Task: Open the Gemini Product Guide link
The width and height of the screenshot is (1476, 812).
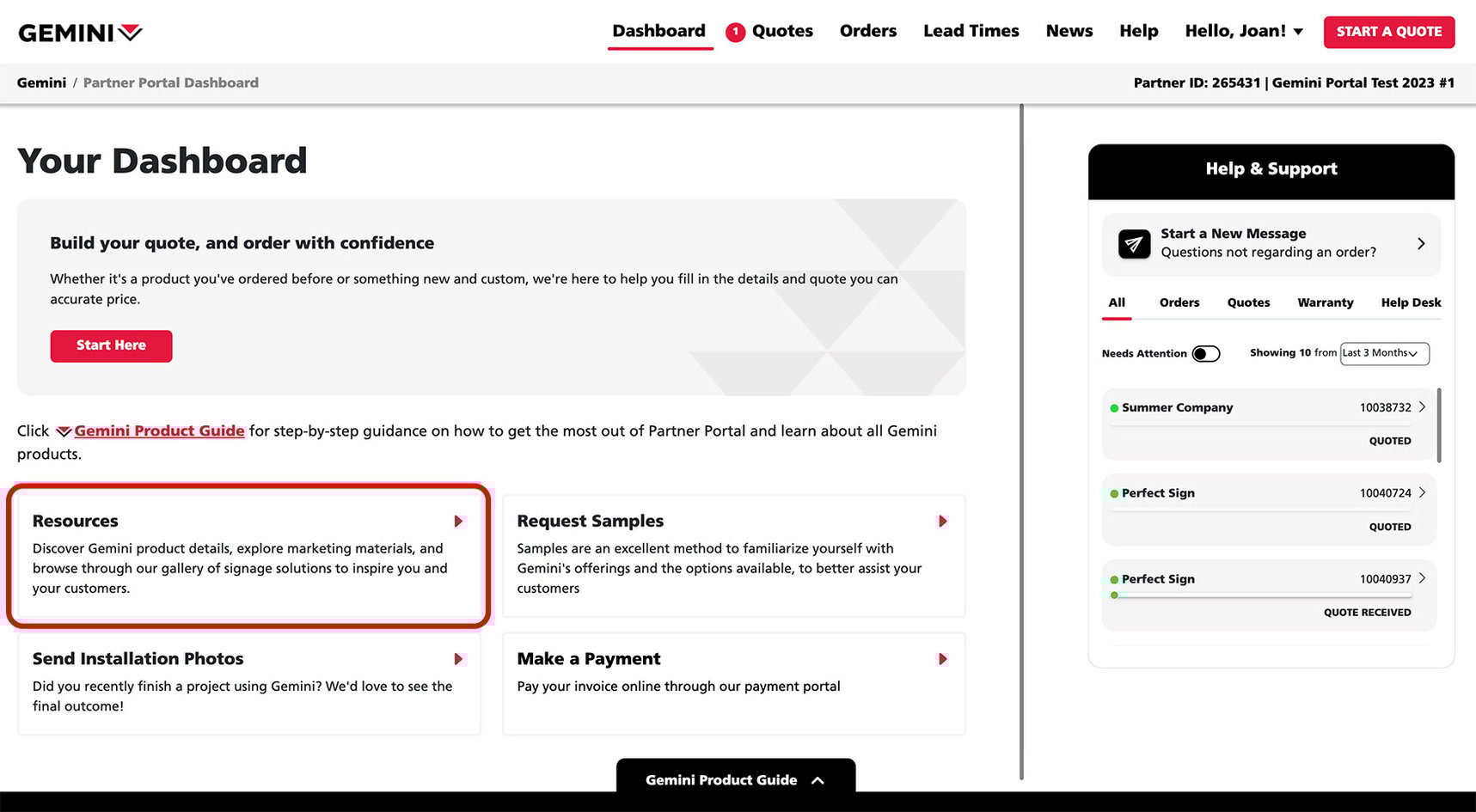Action: pos(159,430)
